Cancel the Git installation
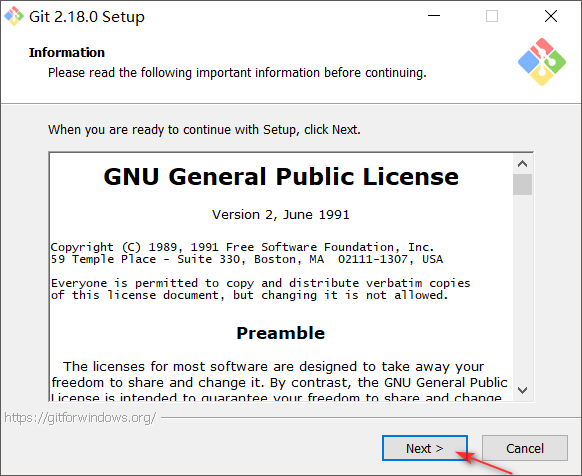582x476 pixels. coord(525,448)
